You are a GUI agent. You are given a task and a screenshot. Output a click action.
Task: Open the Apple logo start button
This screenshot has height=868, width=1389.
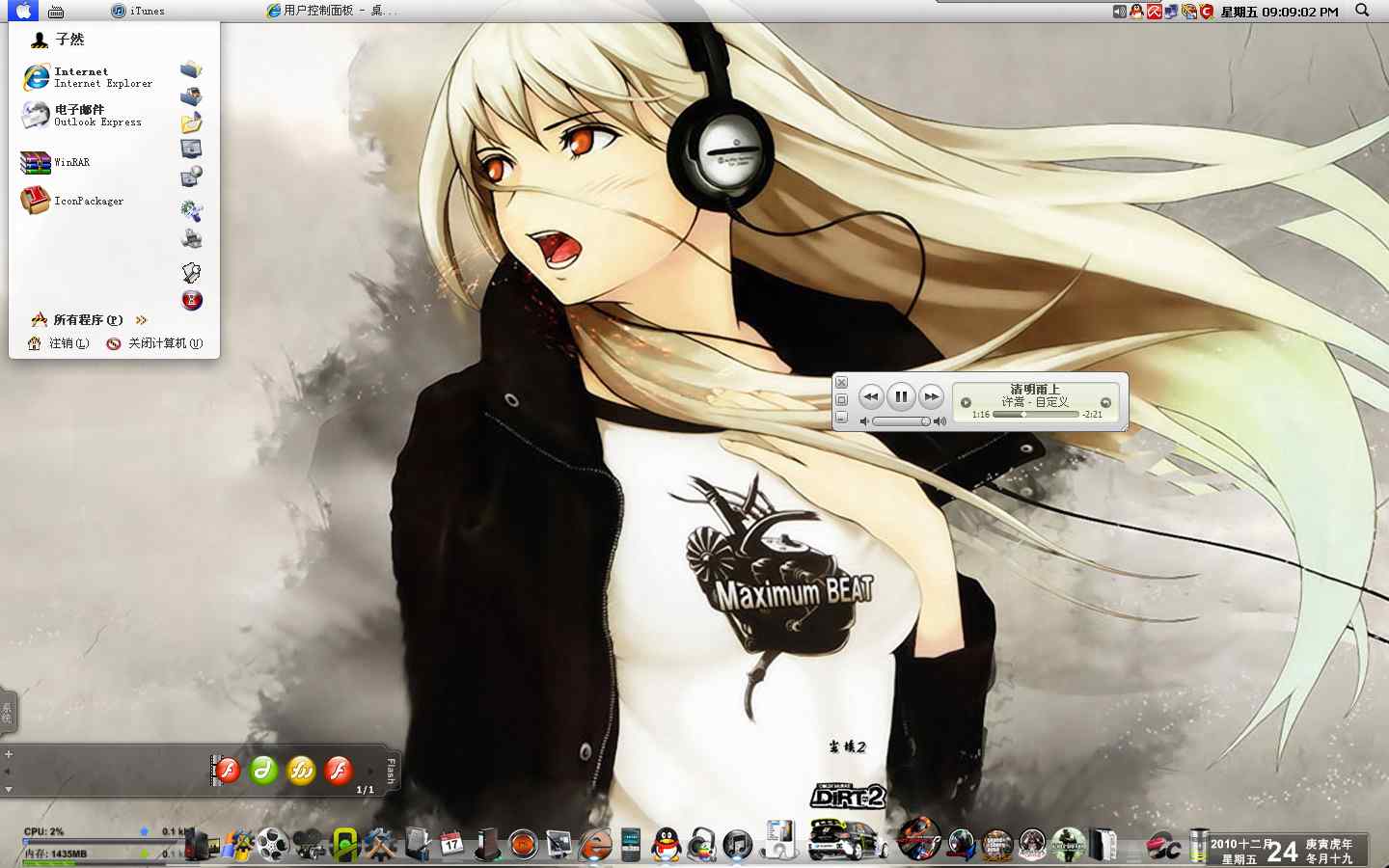tap(23, 11)
